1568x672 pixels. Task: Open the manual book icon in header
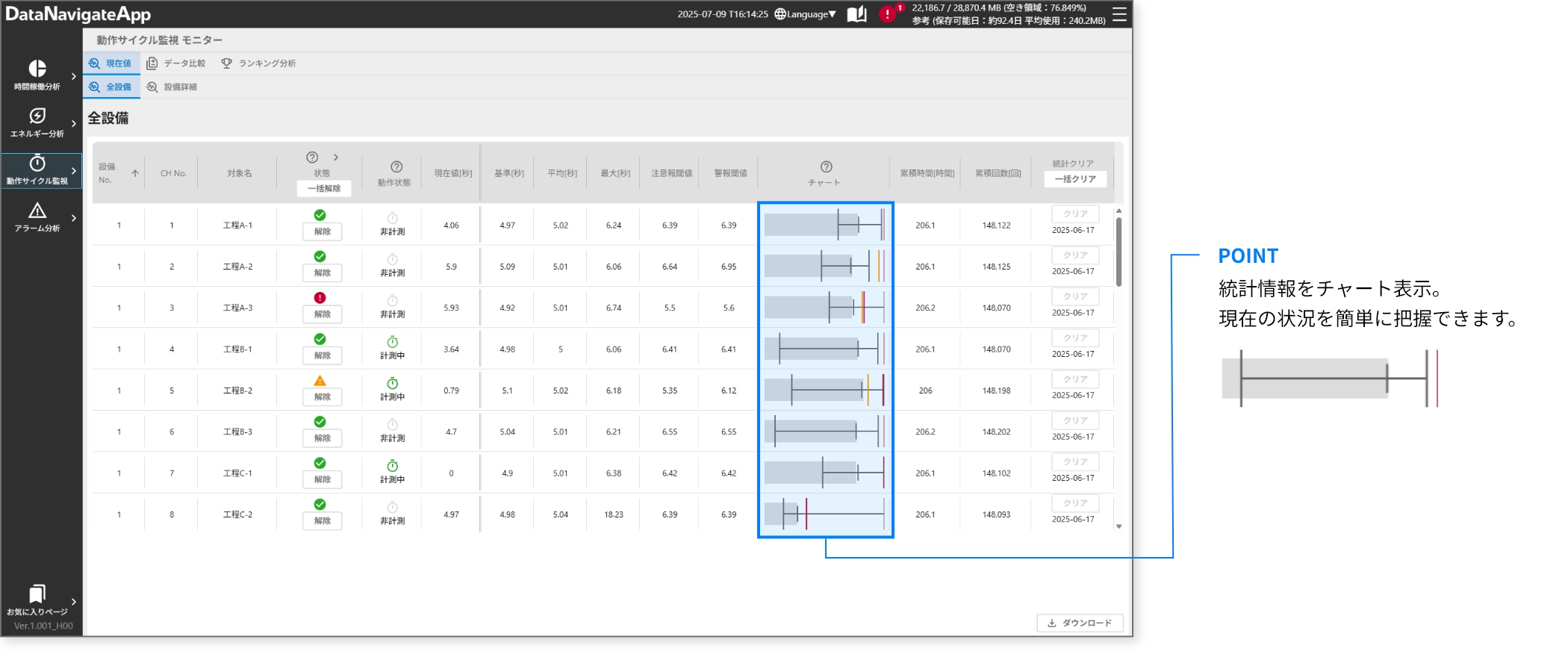point(857,14)
